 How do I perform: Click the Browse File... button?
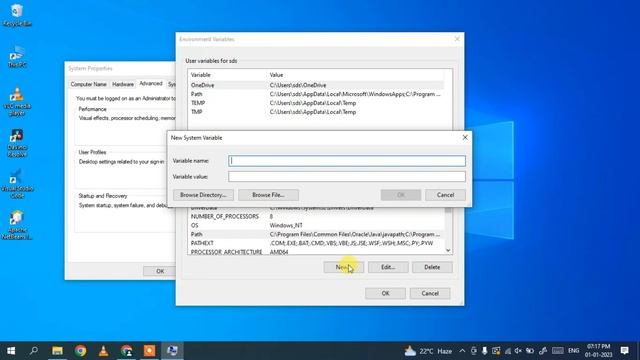268,195
